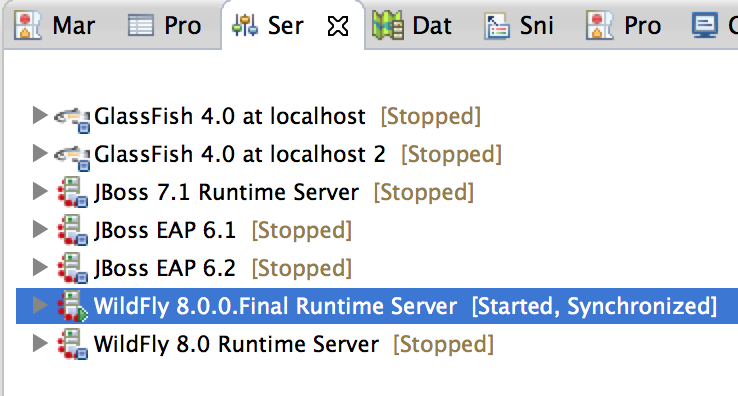Click the JBoss 7.1 Runtime Server icon
The height and width of the screenshot is (396, 738).
click(x=72, y=192)
